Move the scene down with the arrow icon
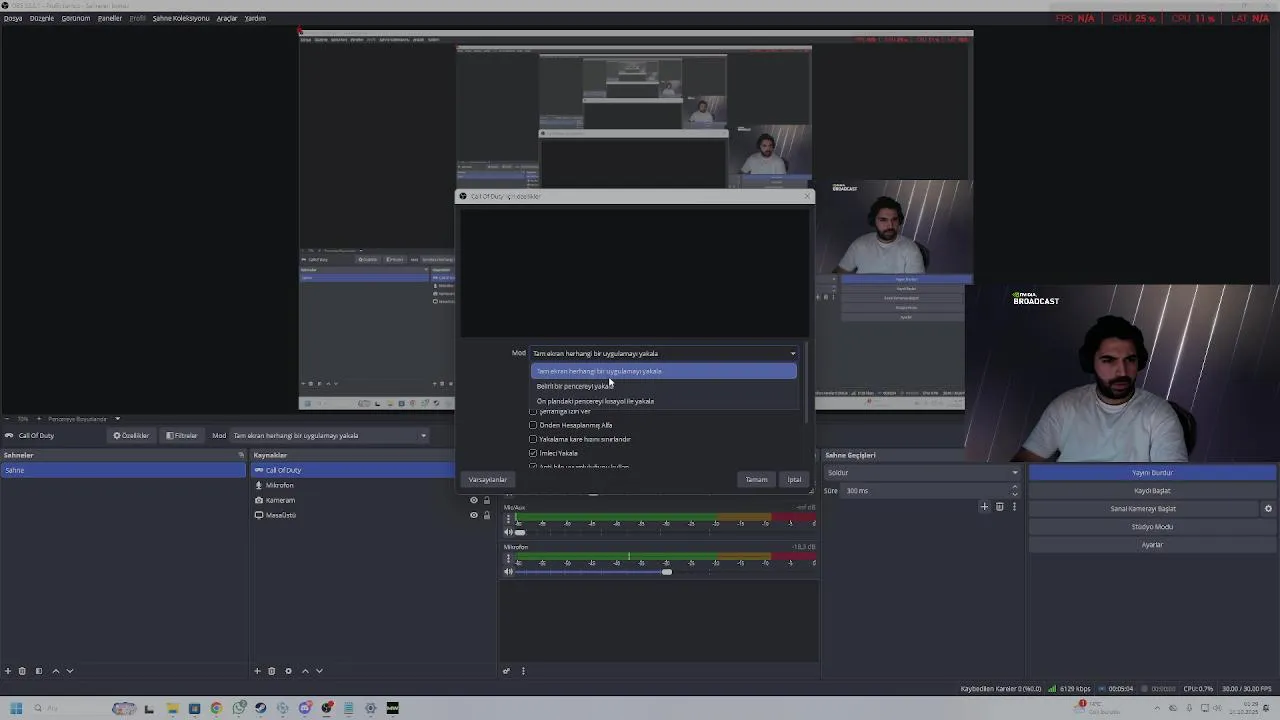1280x720 pixels. [69, 671]
